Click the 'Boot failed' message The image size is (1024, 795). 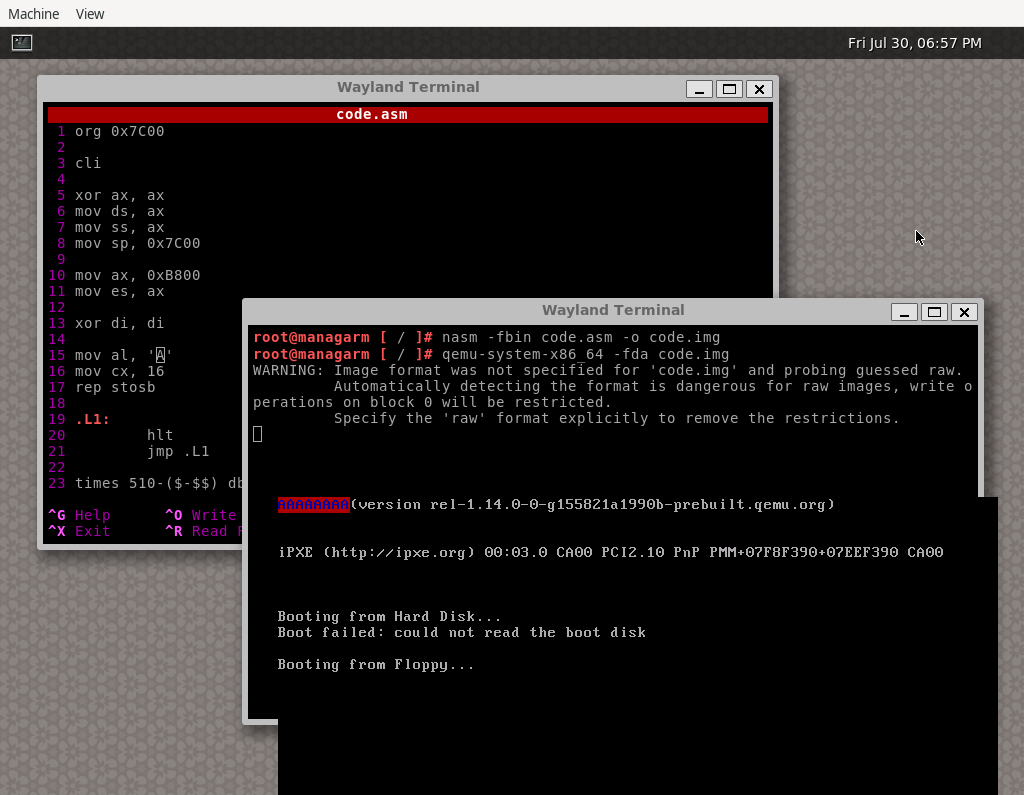(462, 632)
